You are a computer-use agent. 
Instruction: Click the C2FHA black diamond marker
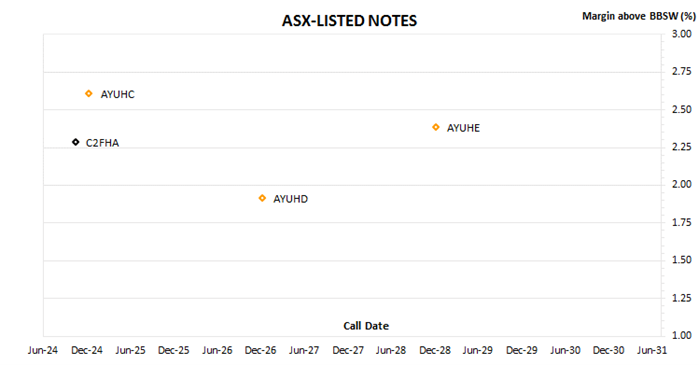(76, 142)
